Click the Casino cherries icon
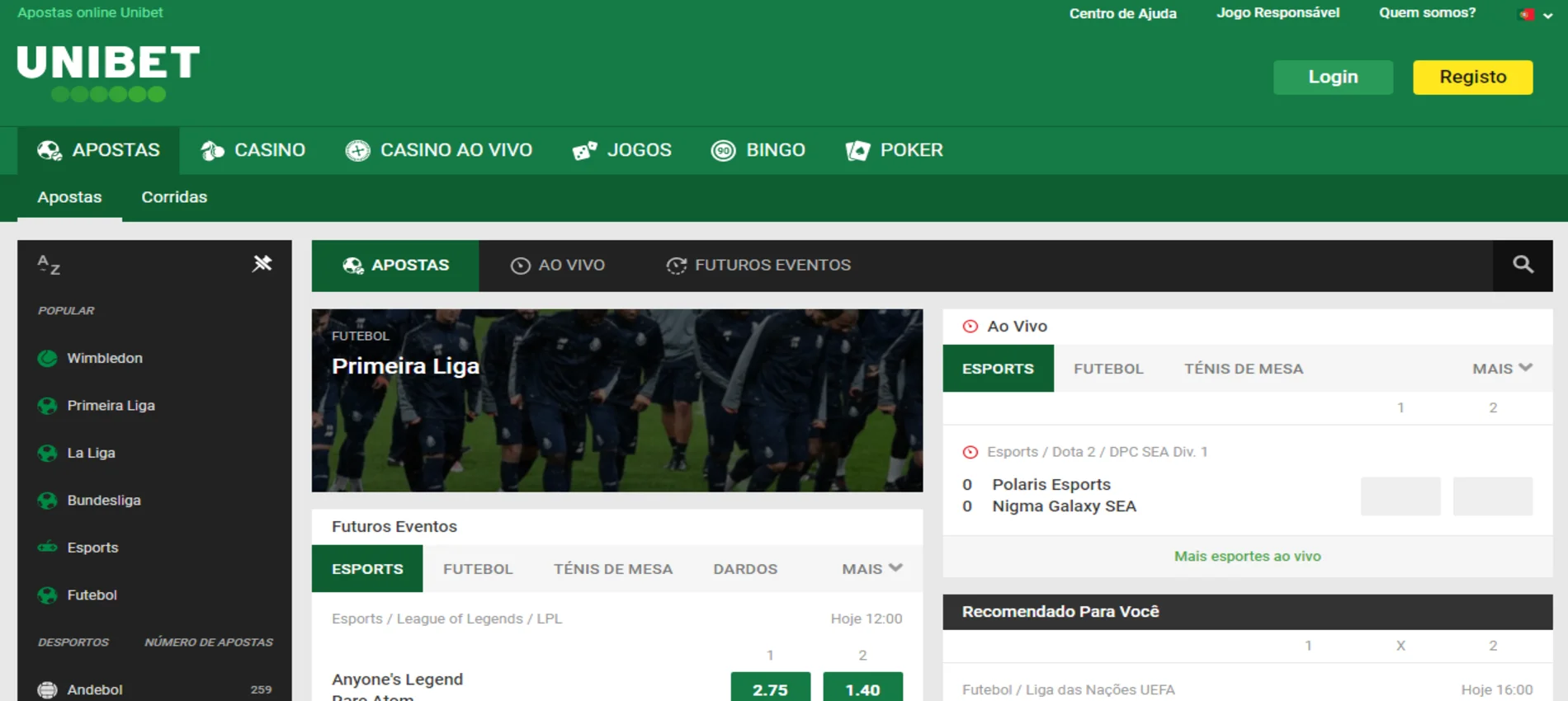 coord(213,150)
